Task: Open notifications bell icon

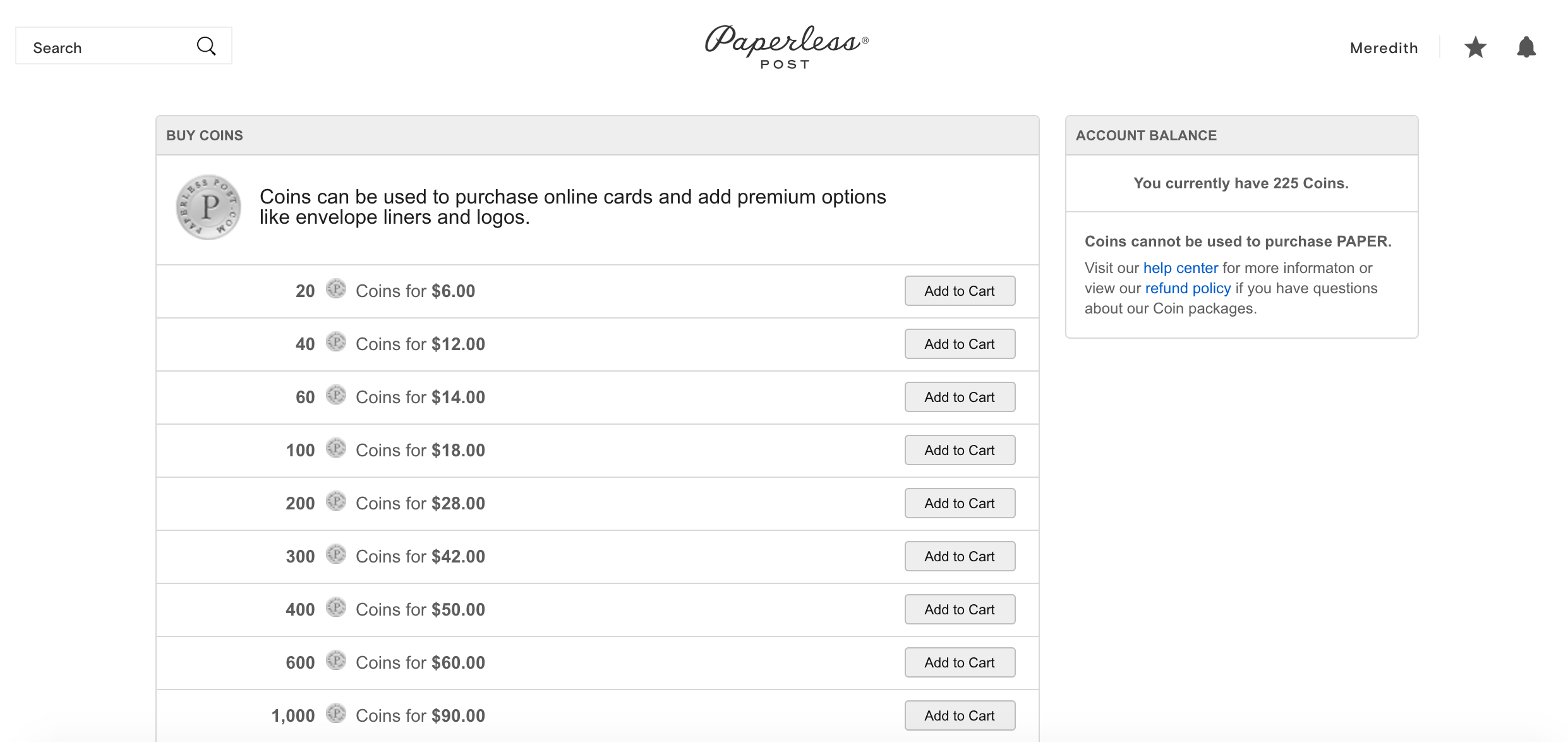Action: coord(1526,47)
